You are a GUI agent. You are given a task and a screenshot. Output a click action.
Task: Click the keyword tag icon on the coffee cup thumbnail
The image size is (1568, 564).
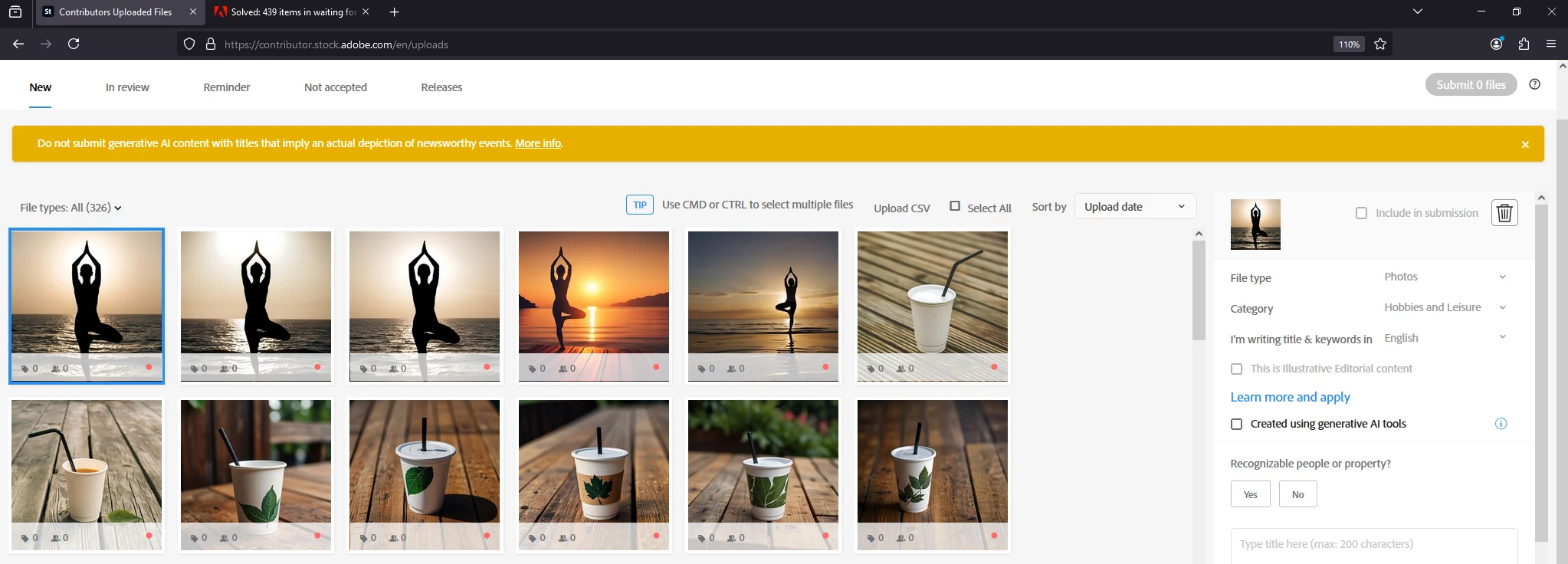click(x=25, y=538)
